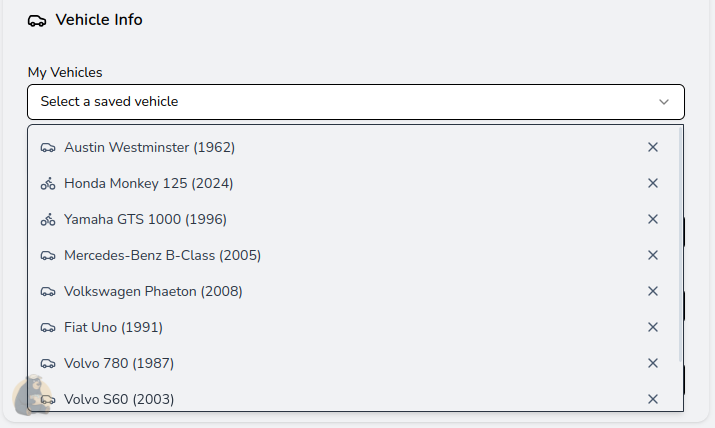Remove Yamaha GTS 1000 (1996) from list

point(653,219)
